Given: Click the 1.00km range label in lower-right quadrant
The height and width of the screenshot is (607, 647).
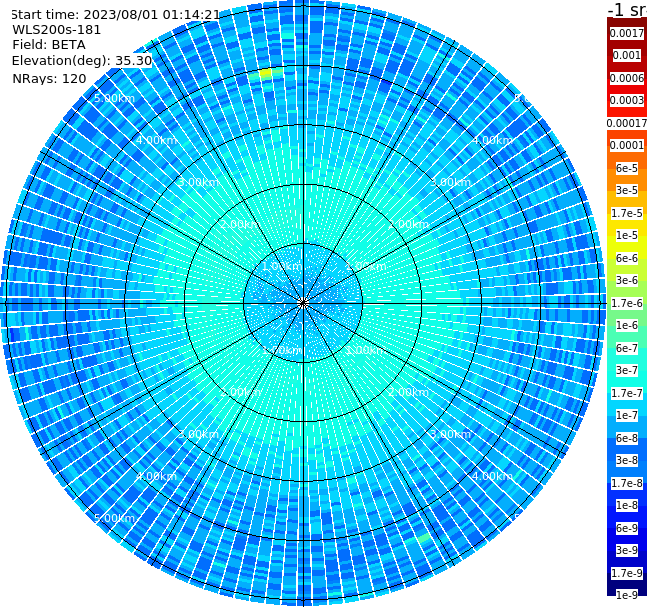Looking at the screenshot, I should pyautogui.click(x=366, y=350).
